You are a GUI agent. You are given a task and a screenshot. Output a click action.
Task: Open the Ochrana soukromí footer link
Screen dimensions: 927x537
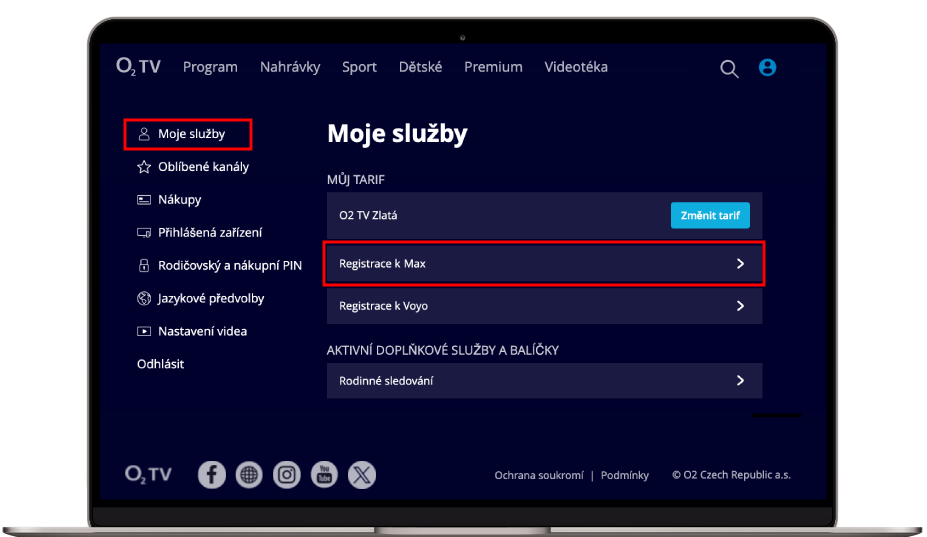[538, 476]
